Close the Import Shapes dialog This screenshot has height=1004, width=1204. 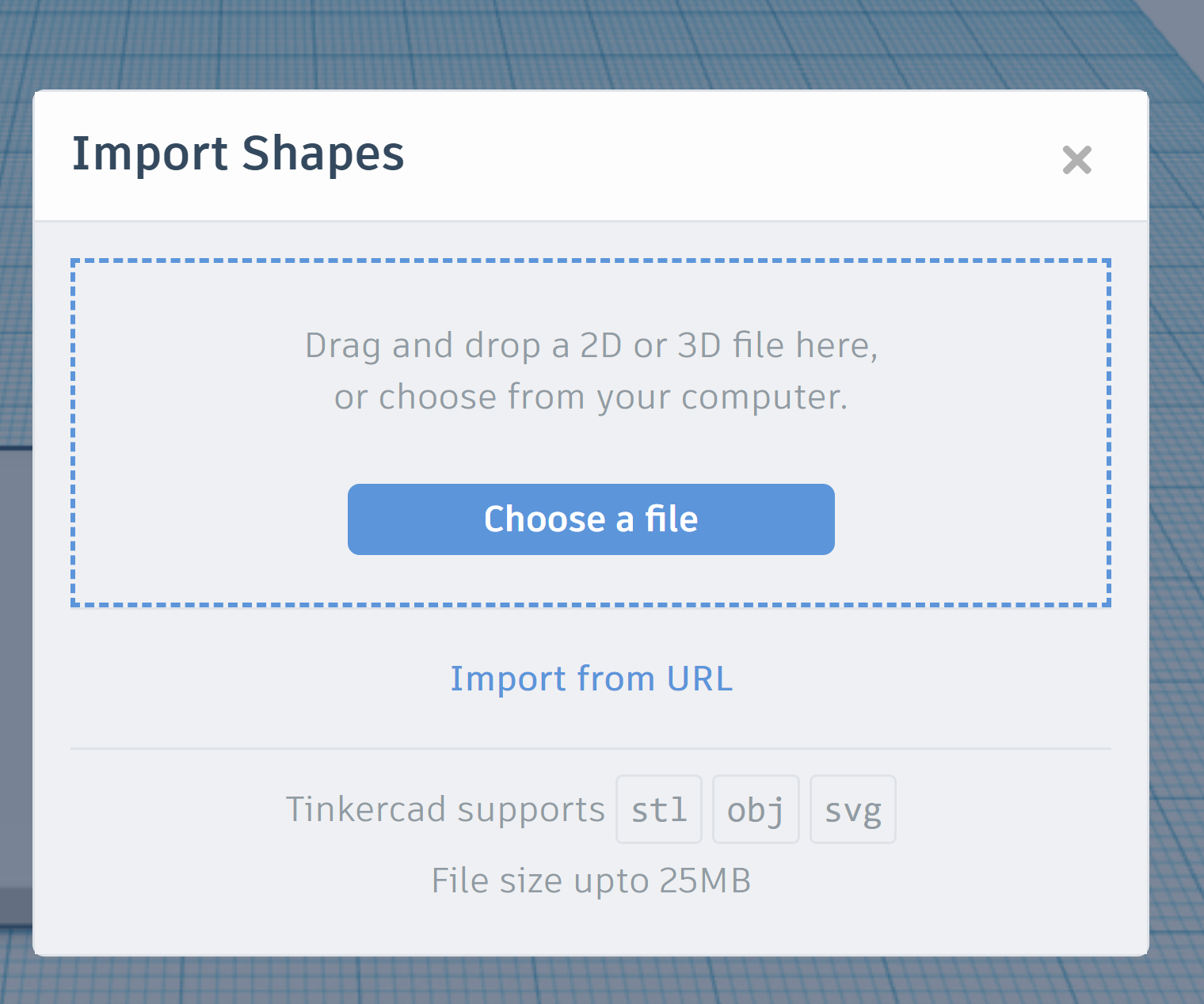[1077, 160]
